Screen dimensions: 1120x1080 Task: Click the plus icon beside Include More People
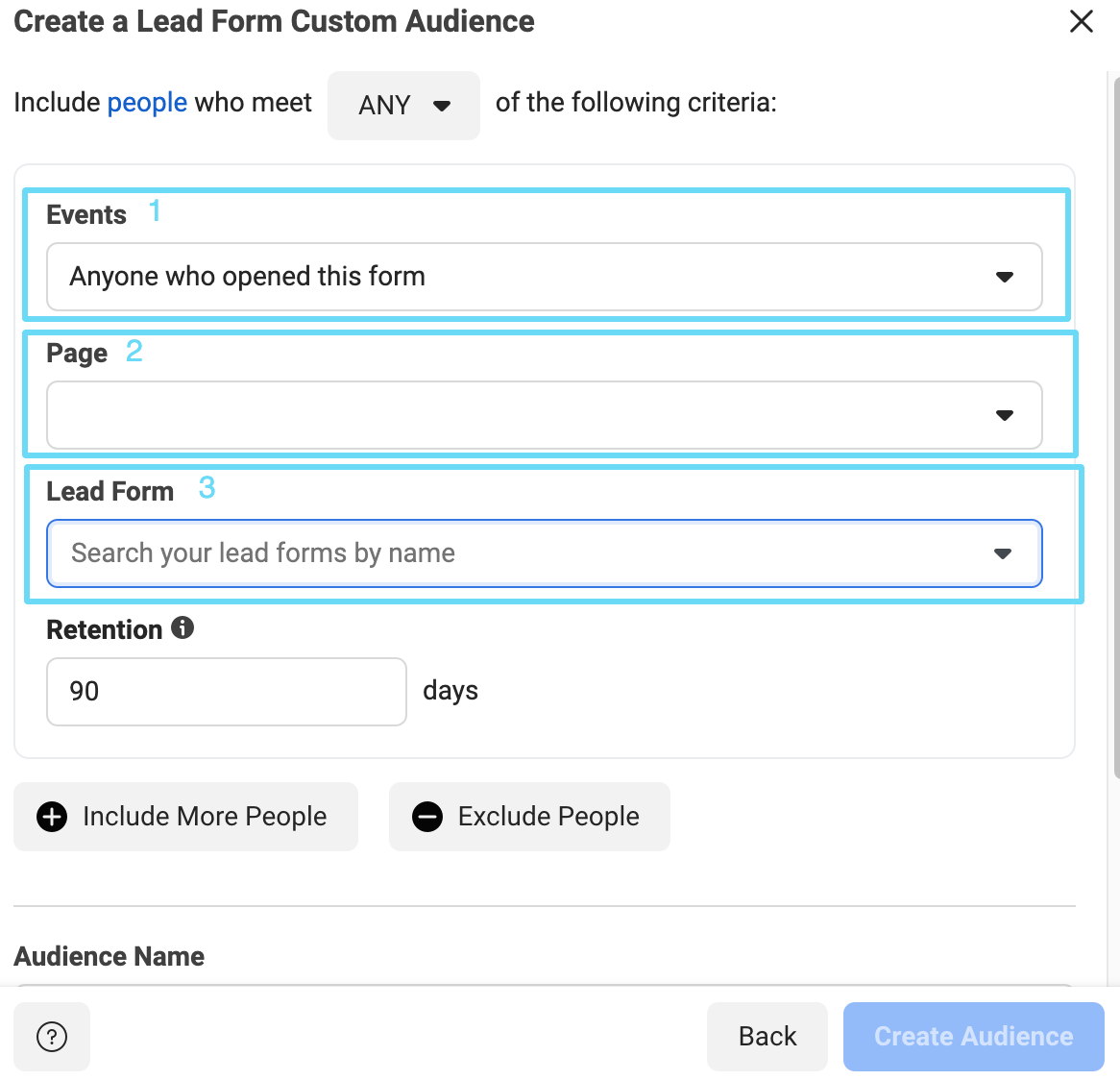(x=51, y=816)
